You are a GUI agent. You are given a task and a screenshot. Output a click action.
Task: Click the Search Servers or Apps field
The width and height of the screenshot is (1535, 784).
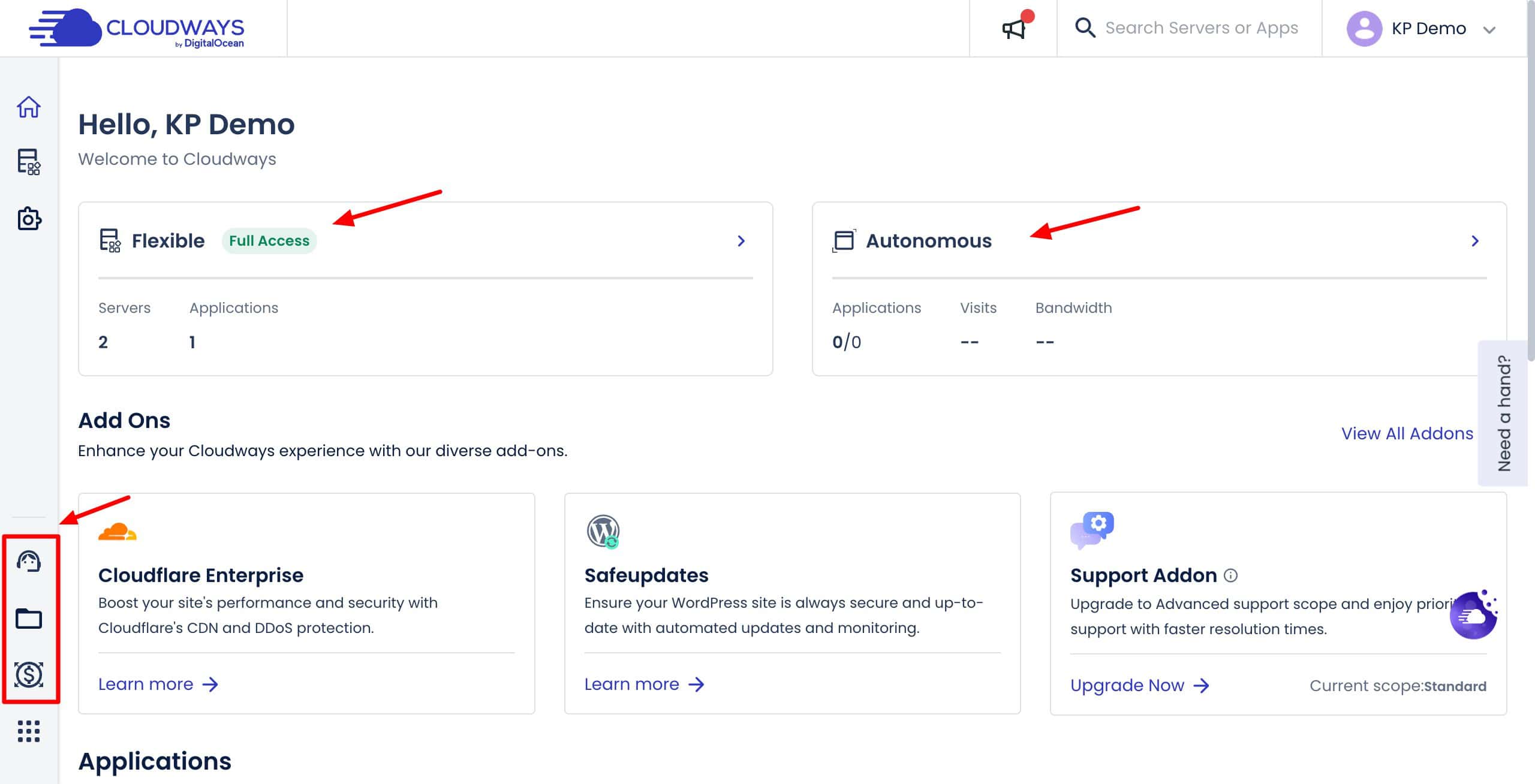tap(1201, 28)
